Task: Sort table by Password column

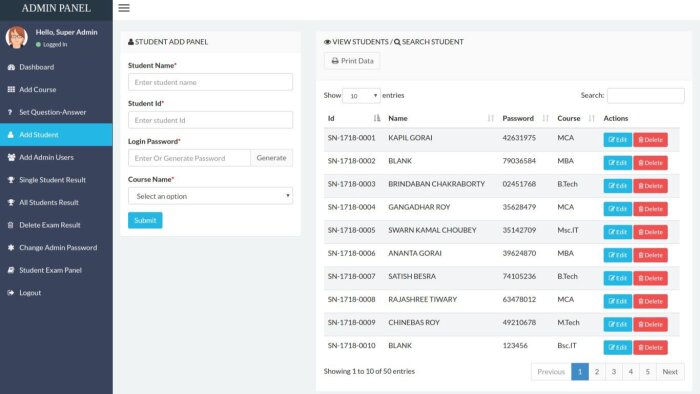Action: click(x=526, y=118)
